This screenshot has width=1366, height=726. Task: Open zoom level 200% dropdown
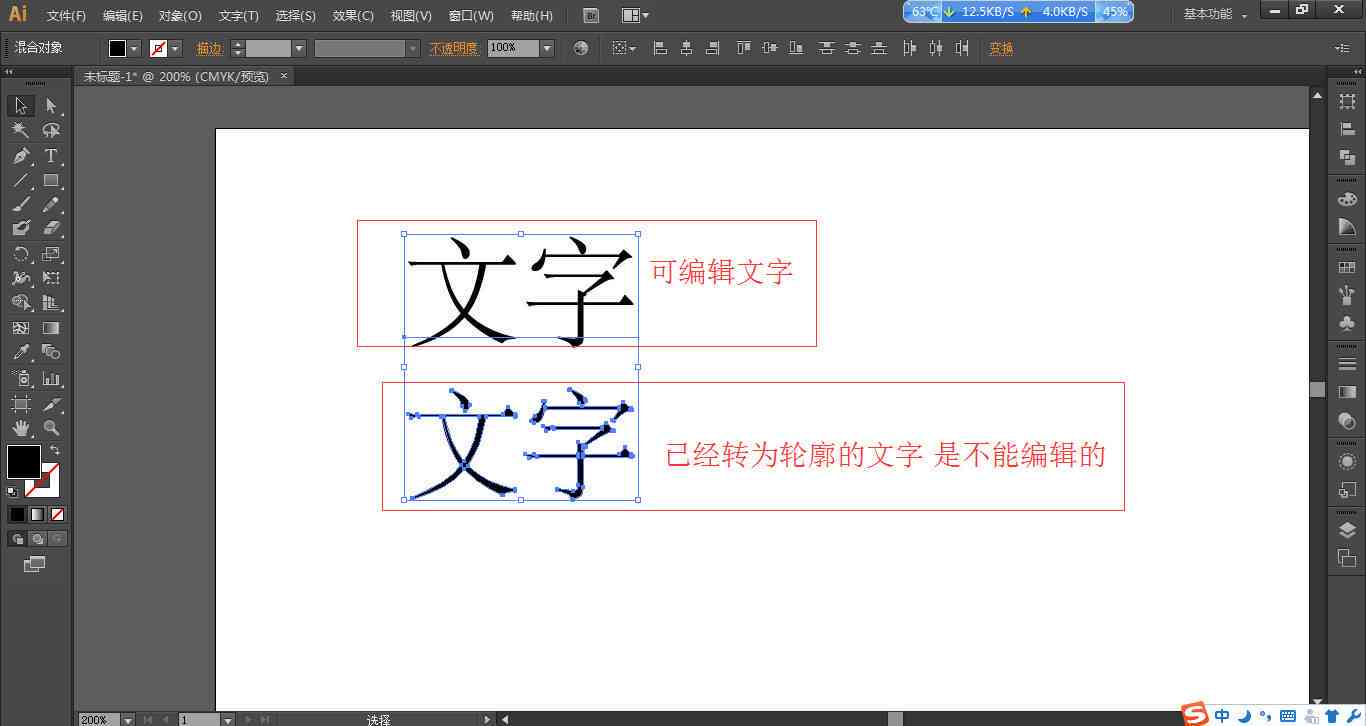pyautogui.click(x=127, y=719)
